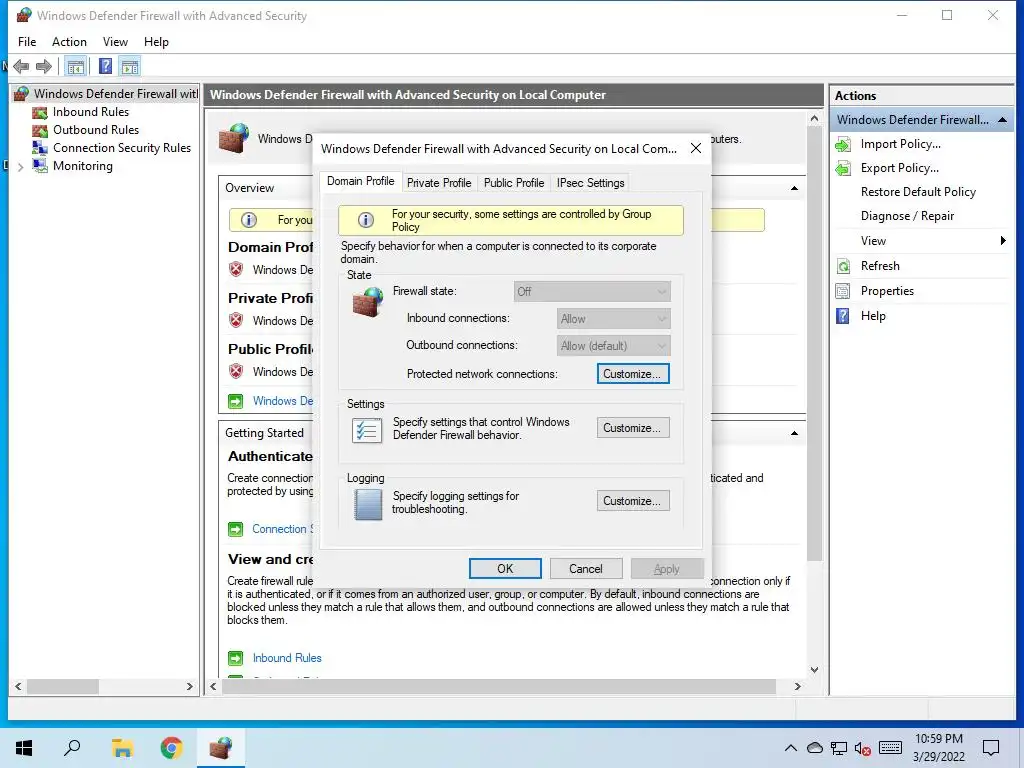Screen dimensions: 1024x768
Task: Click the main pane vertical scrollbar down arrow
Action: 814,669
